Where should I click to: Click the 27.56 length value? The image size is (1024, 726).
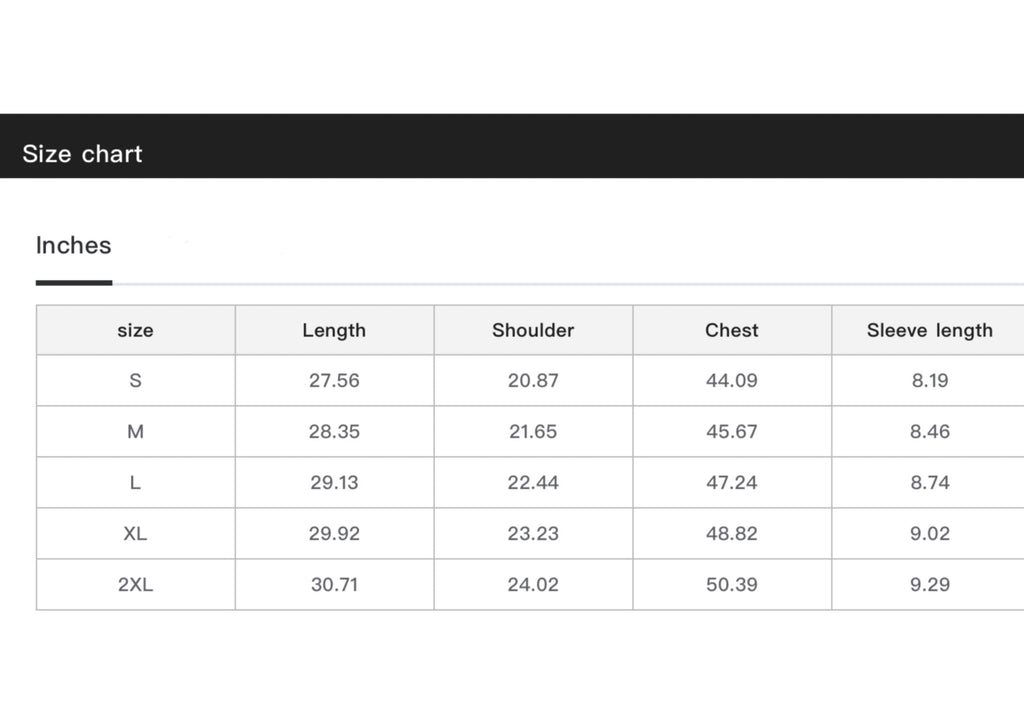(334, 381)
